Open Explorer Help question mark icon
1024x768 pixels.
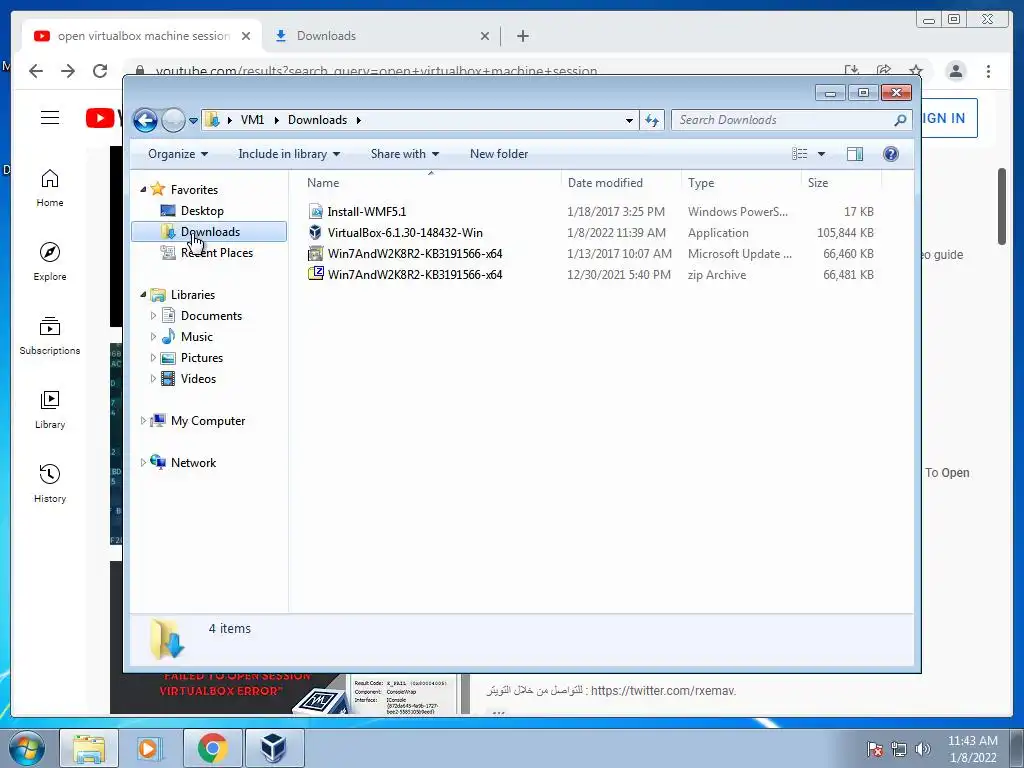pyautogui.click(x=891, y=154)
